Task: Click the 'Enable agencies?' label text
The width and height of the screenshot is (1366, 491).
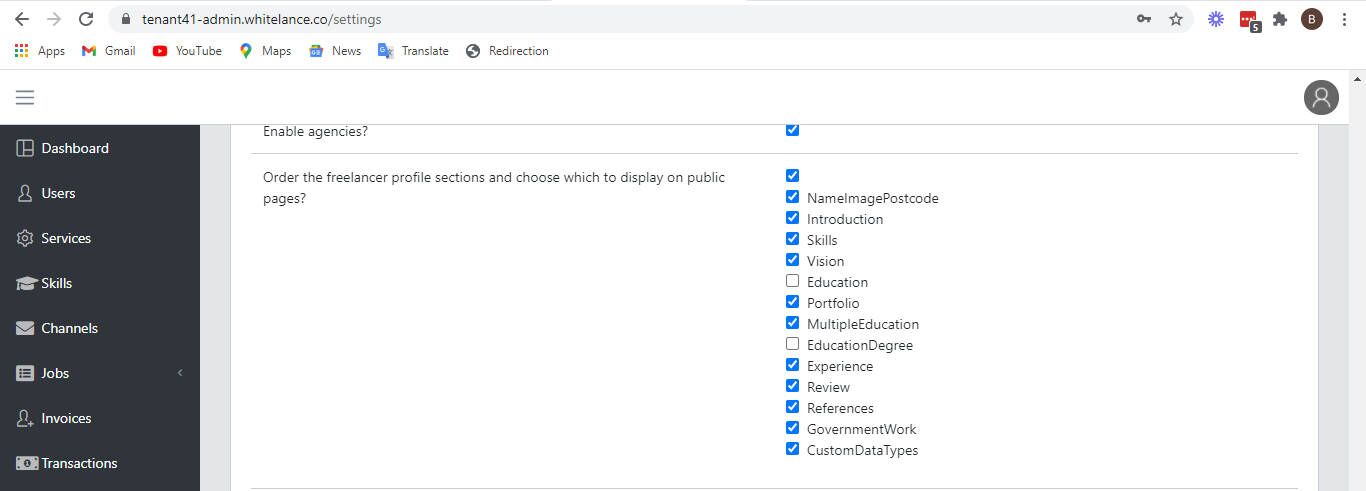Action: click(315, 131)
